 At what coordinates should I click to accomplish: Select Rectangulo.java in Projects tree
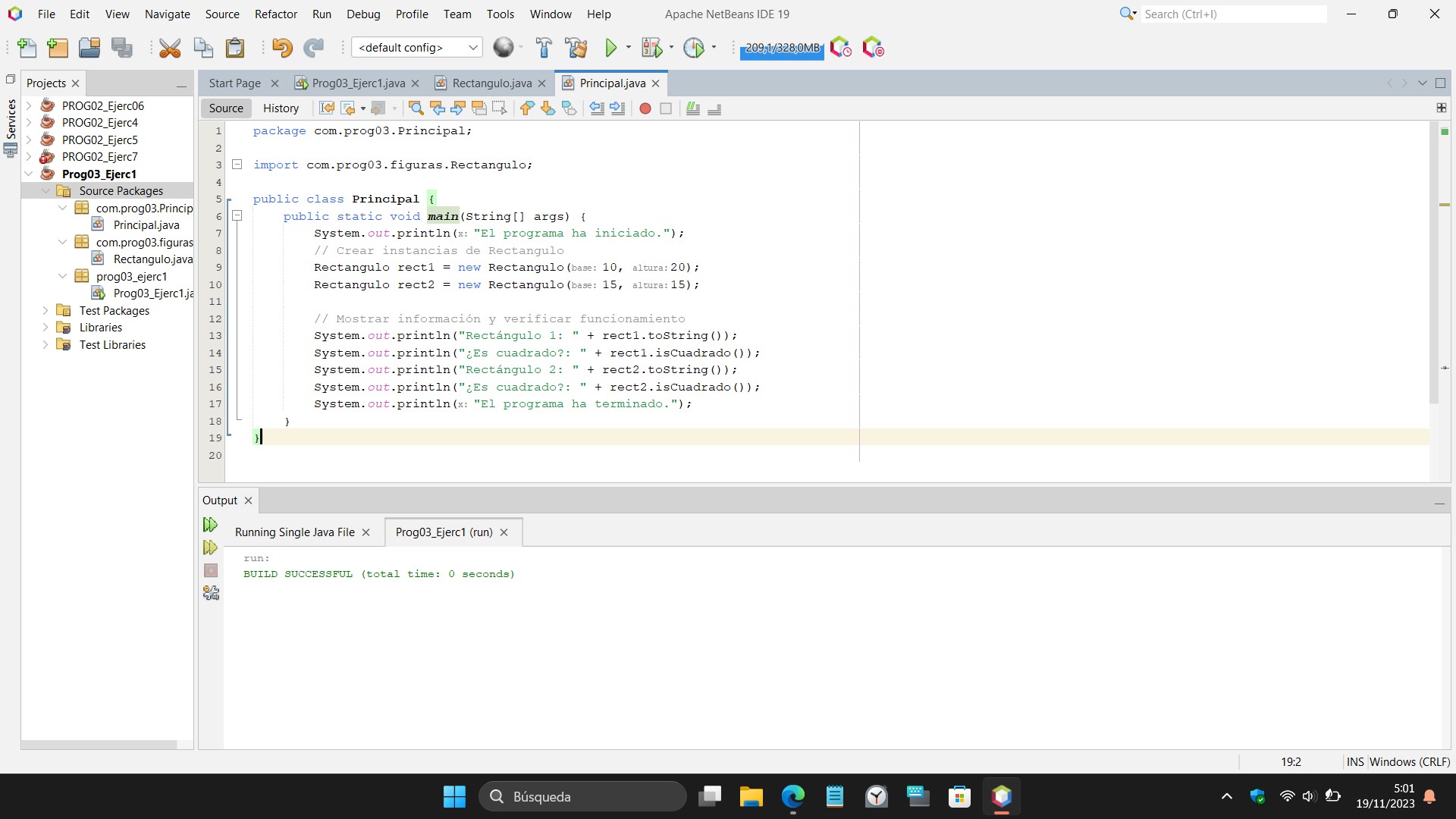(x=152, y=259)
